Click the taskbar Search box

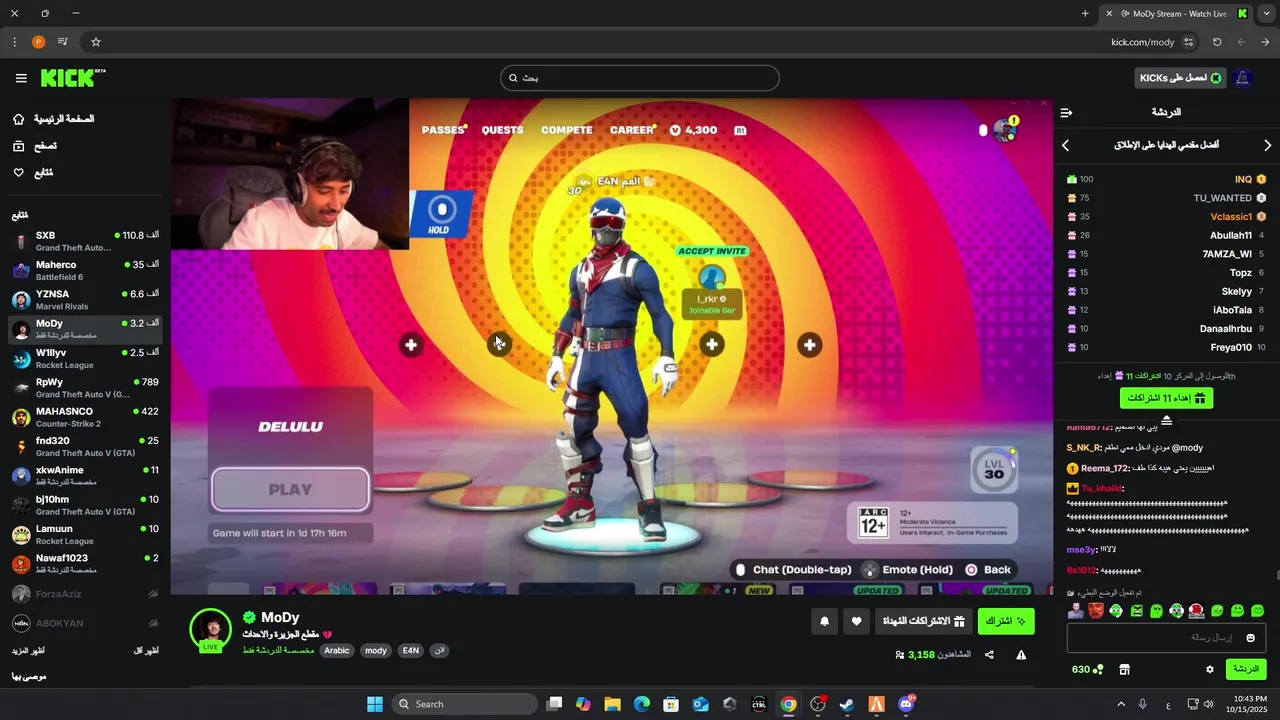point(463,704)
